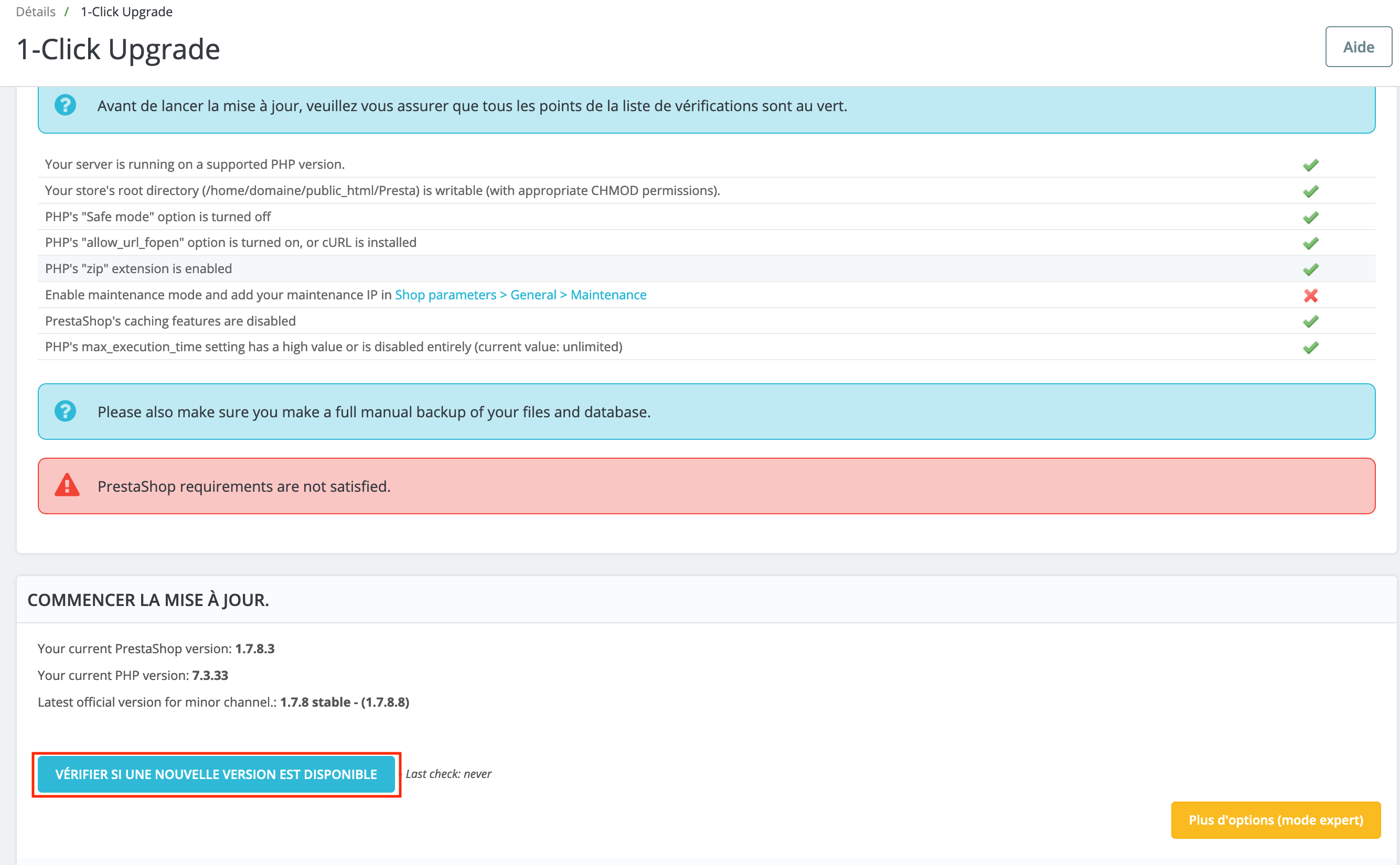The width and height of the screenshot is (1400, 865).
Task: Click 'PHP's "zip" extension is enabled' row
Action: tap(707, 268)
